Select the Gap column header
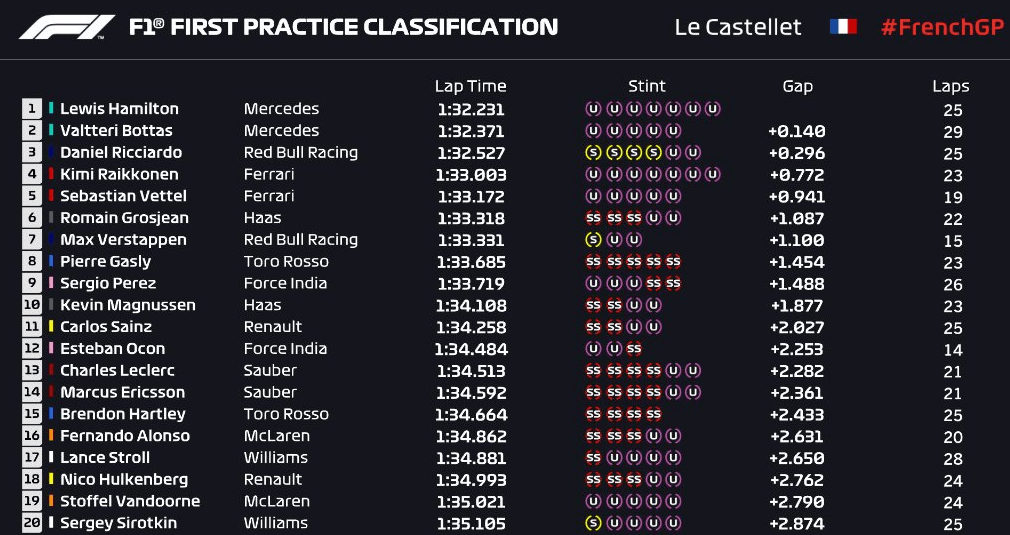The height and width of the screenshot is (535, 1010). coord(797,87)
